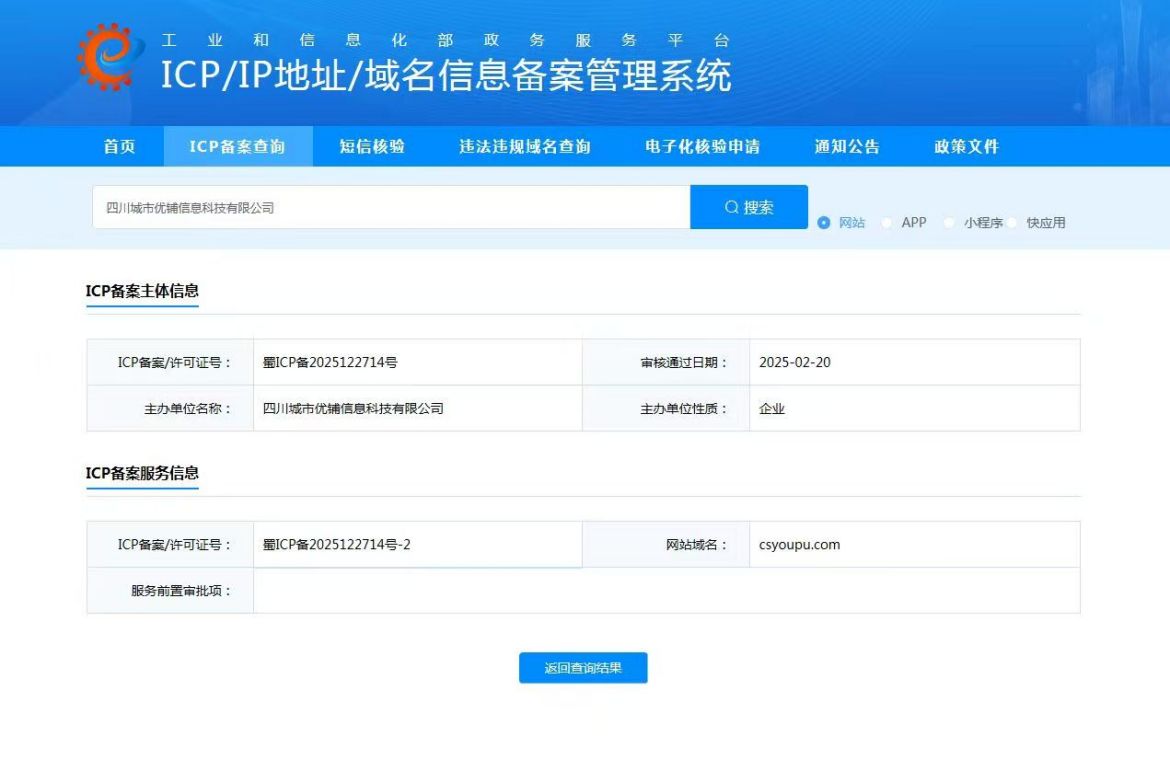The height and width of the screenshot is (771, 1170).
Task: Select the 小程序 radio option
Action: [x=950, y=223]
